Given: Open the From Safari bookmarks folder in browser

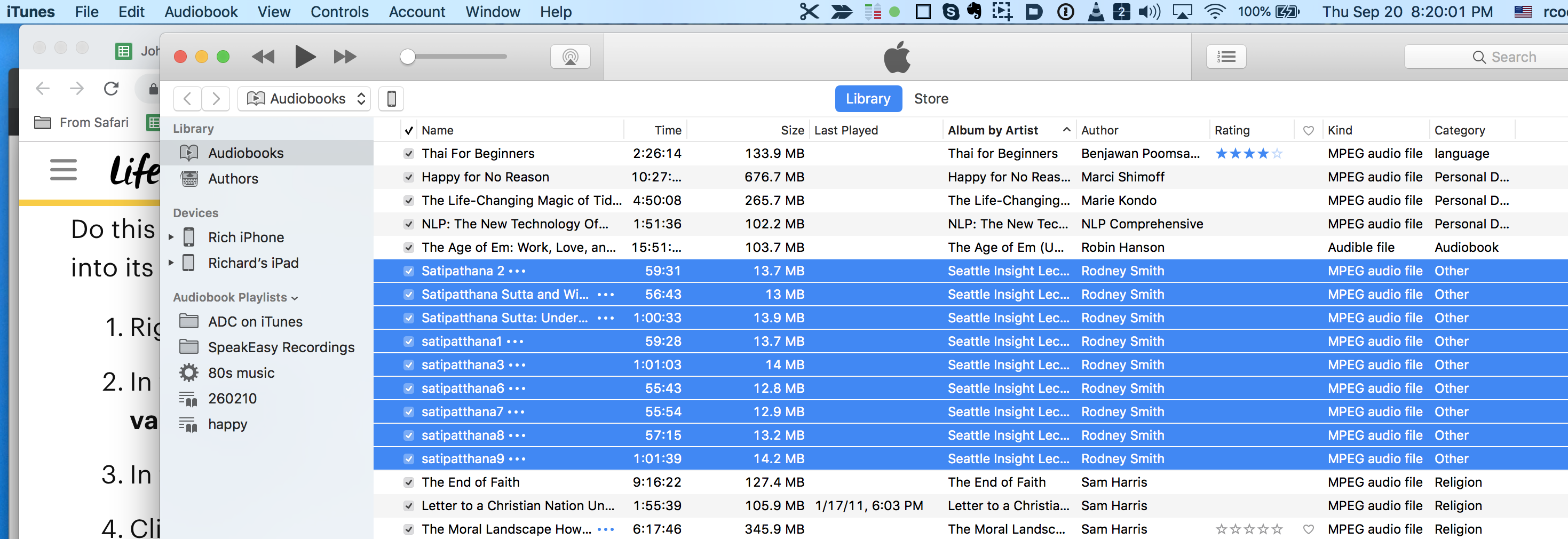Looking at the screenshot, I should click(82, 122).
